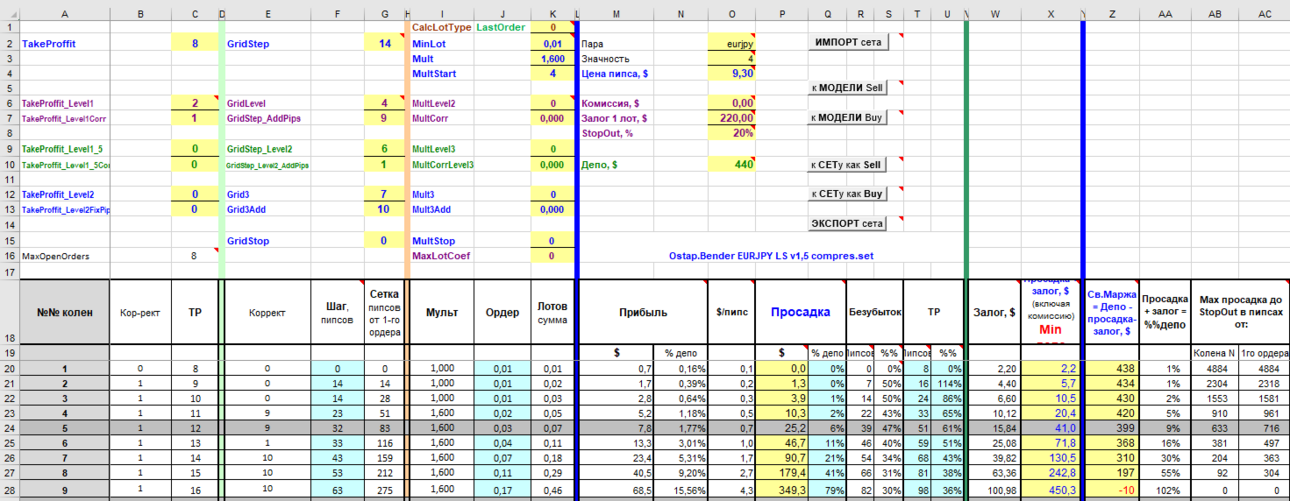Select the GridStep_AddPips value cell
The image size is (1290, 501).
tap(384, 118)
